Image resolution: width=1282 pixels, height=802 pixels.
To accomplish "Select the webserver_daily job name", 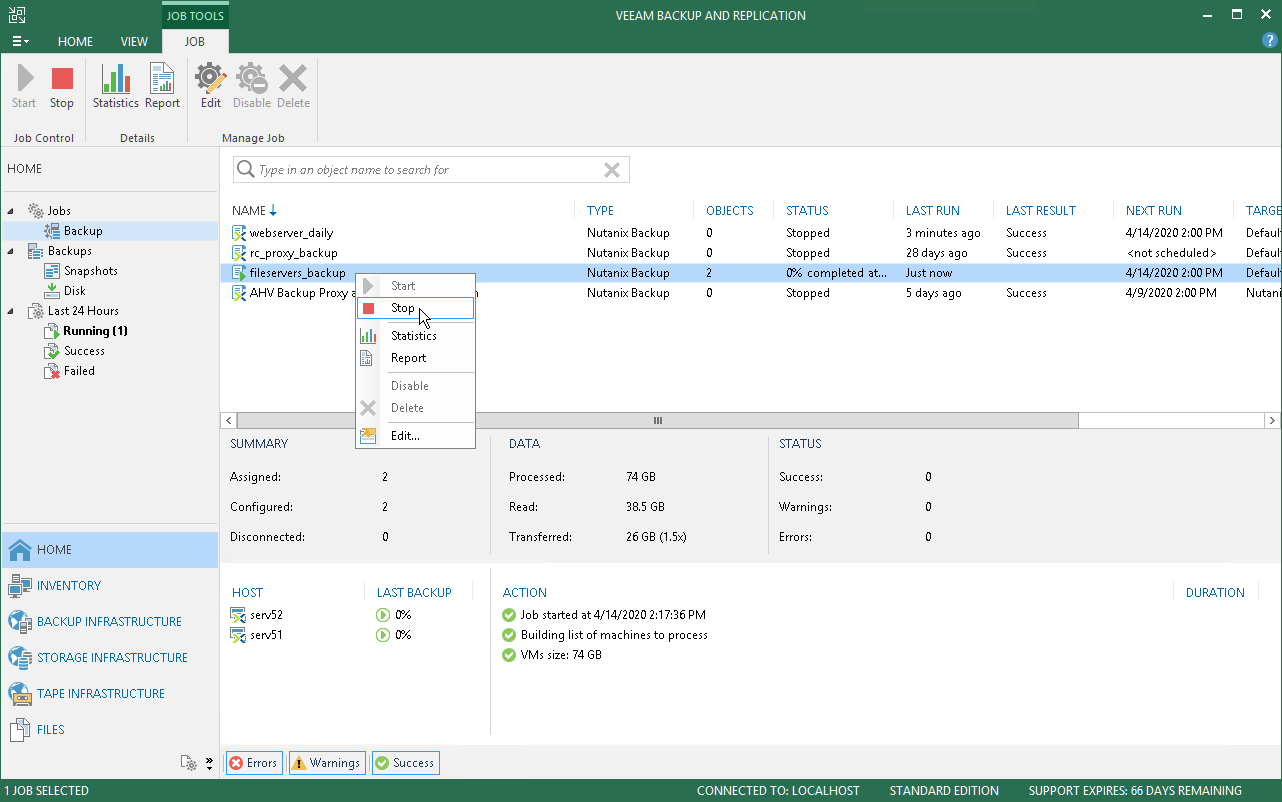I will (x=291, y=233).
